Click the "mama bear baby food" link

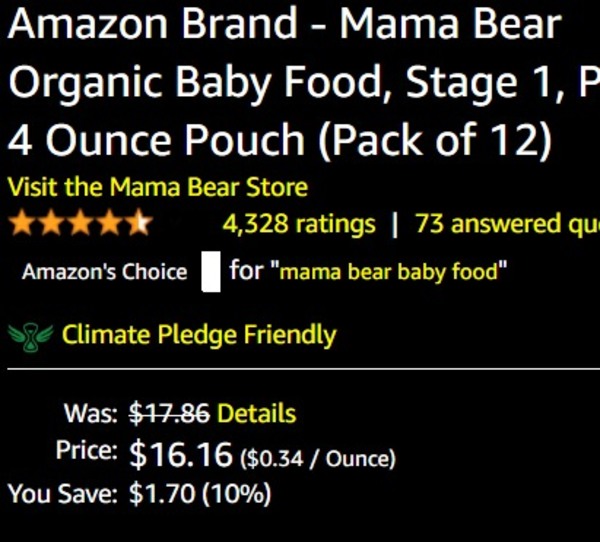point(388,271)
